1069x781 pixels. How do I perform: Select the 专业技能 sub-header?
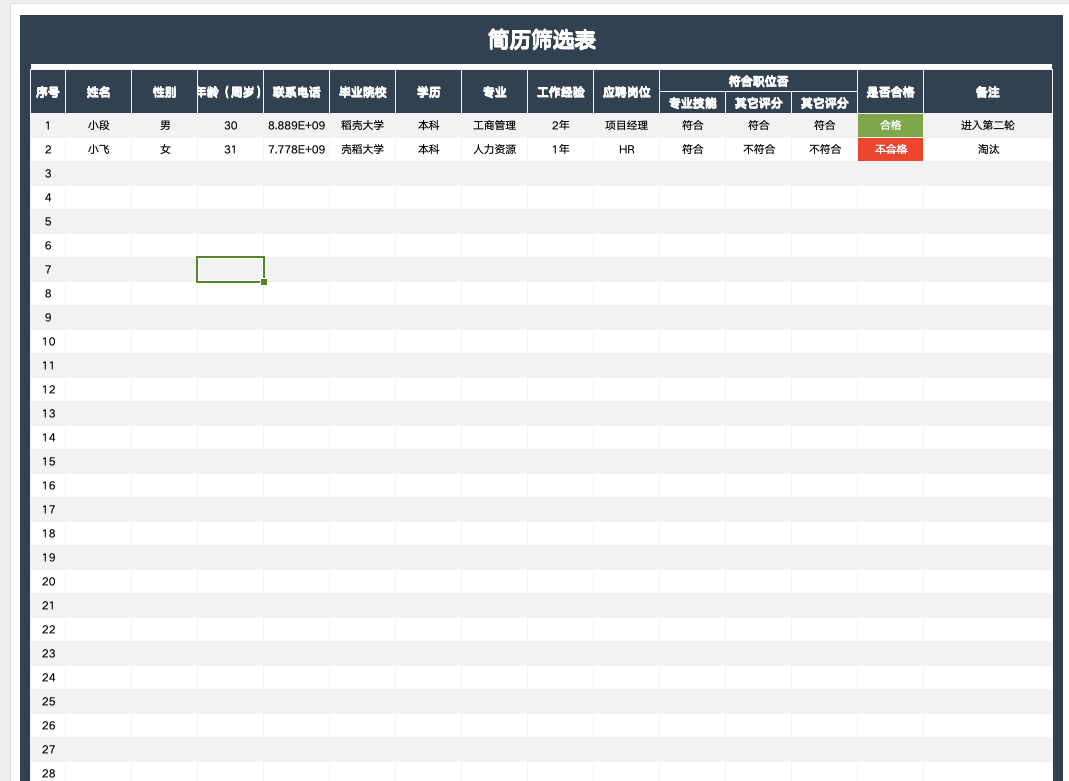693,103
